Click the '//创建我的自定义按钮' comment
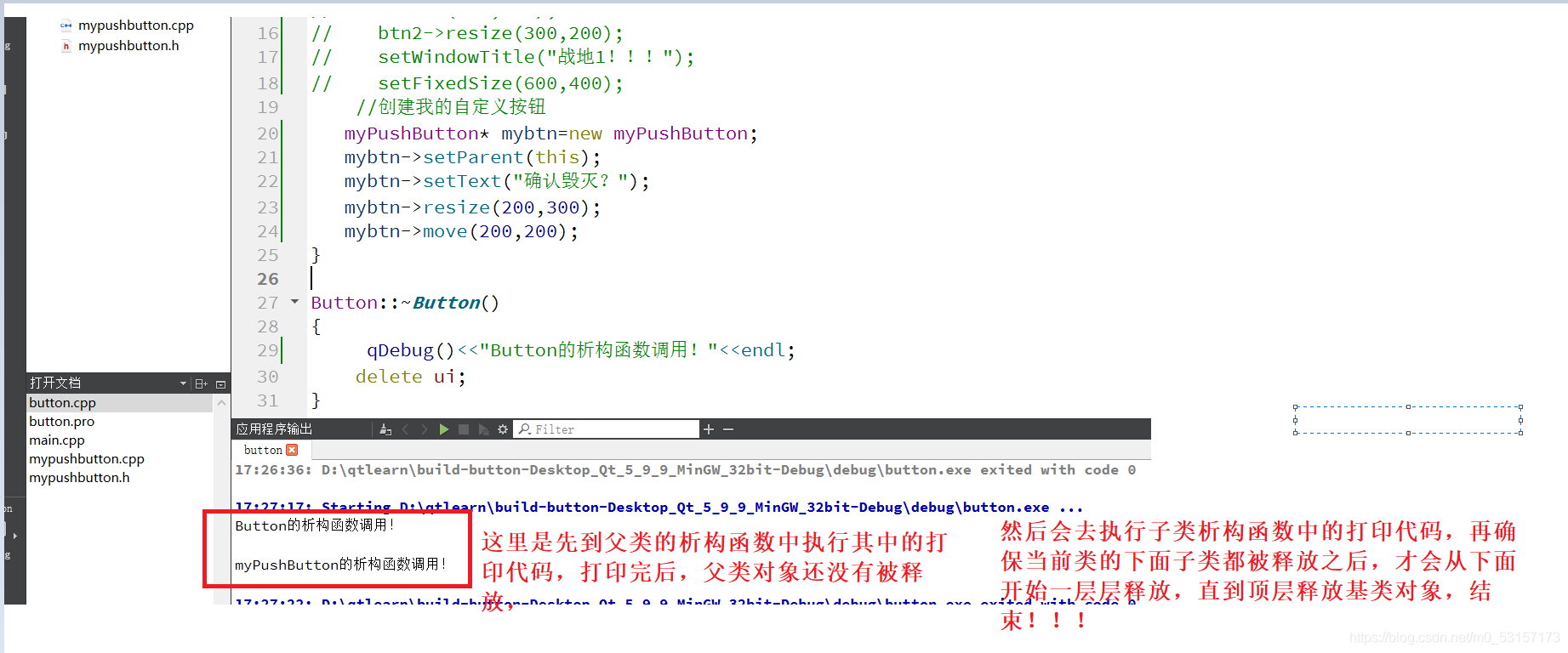This screenshot has height=653, width=1568. coord(451,107)
